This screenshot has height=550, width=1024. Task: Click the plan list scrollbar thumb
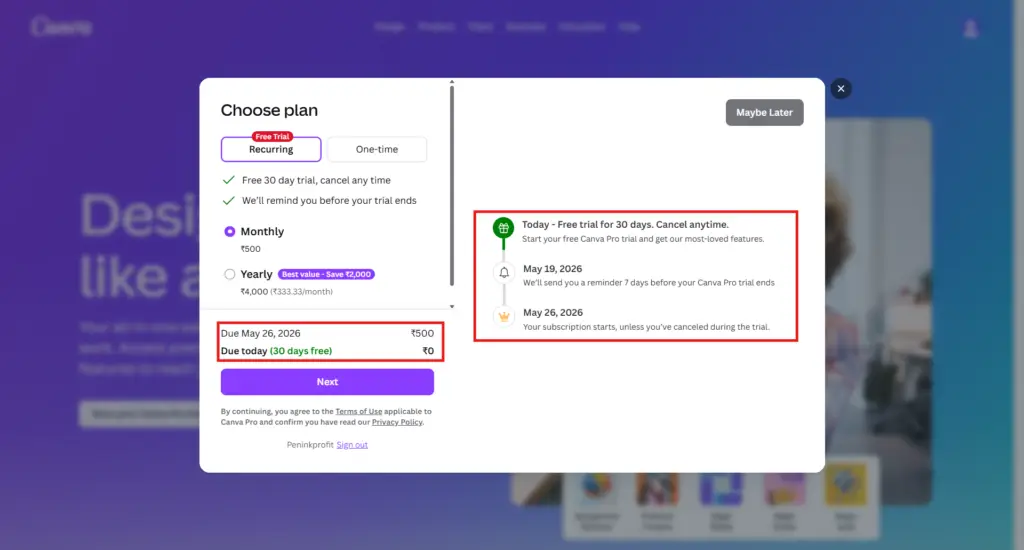pyautogui.click(x=451, y=186)
